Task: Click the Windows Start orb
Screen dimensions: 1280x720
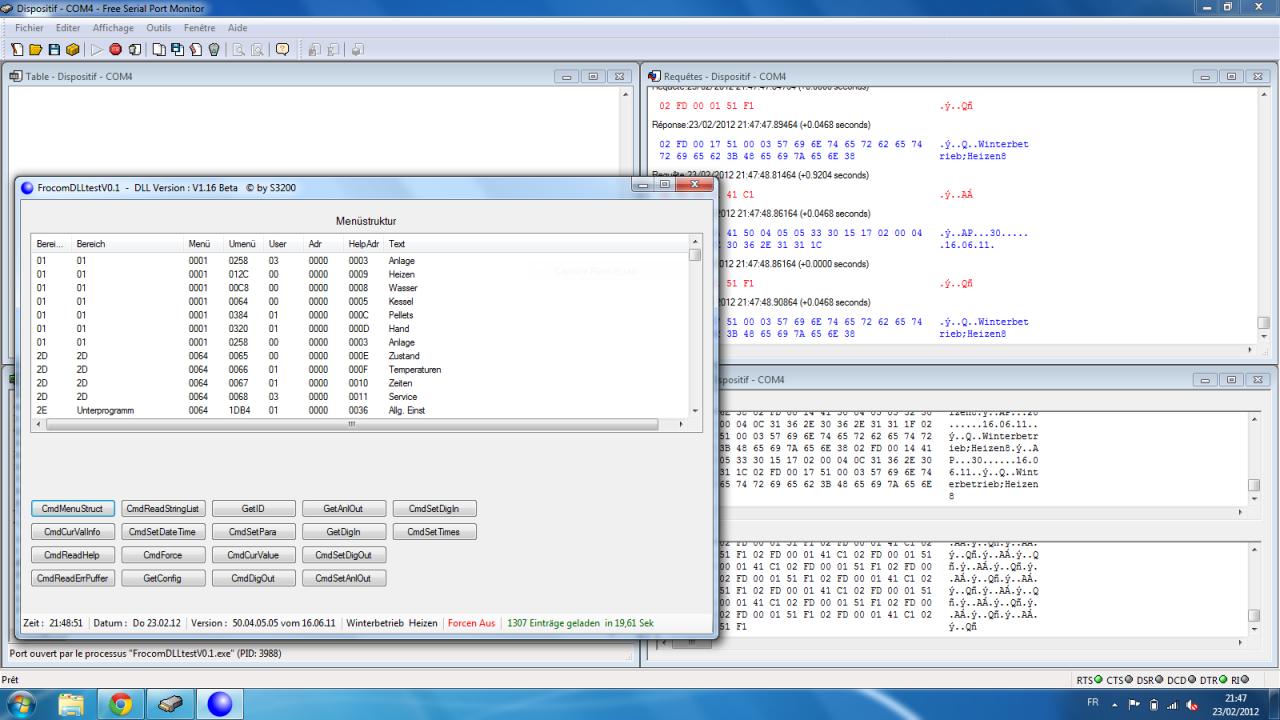Action: [22, 704]
